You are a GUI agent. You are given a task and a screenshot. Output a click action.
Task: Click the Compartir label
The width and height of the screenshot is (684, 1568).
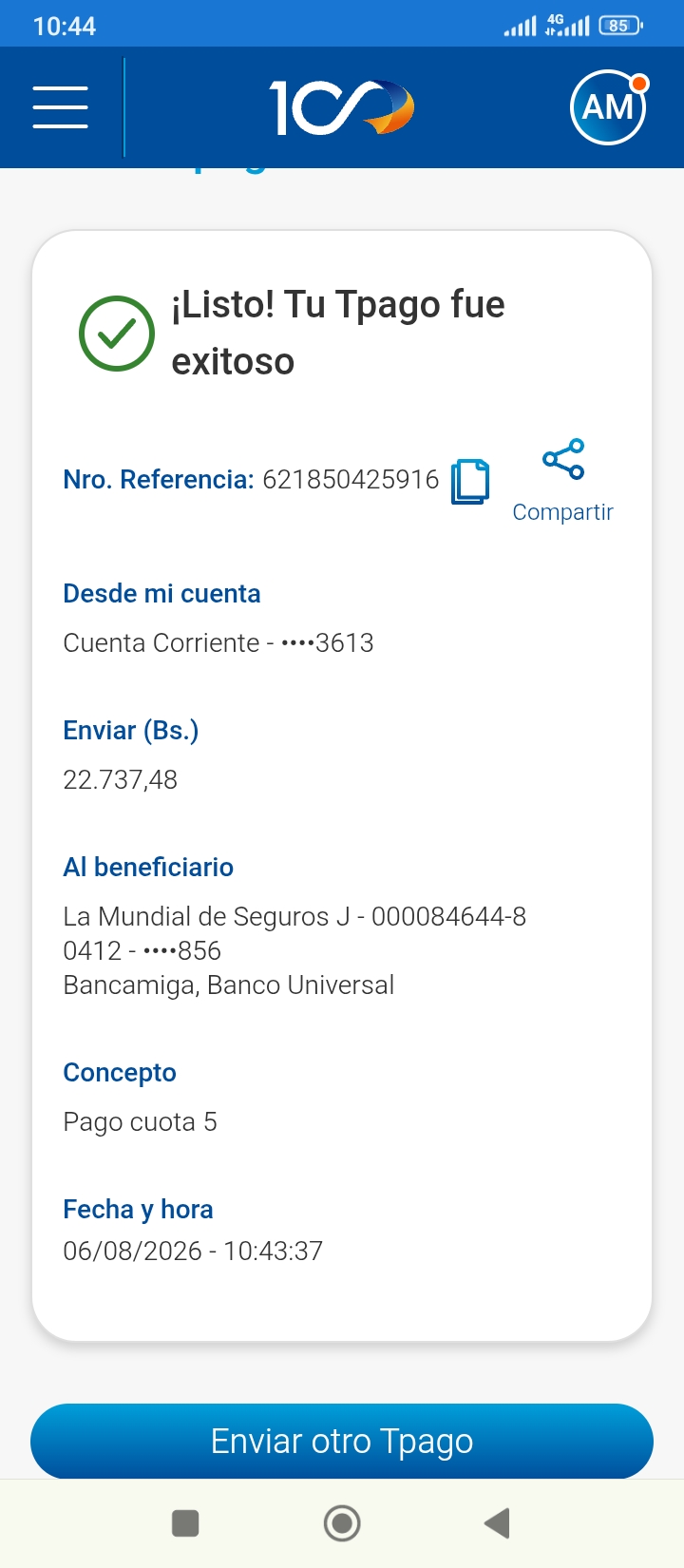[x=563, y=512]
